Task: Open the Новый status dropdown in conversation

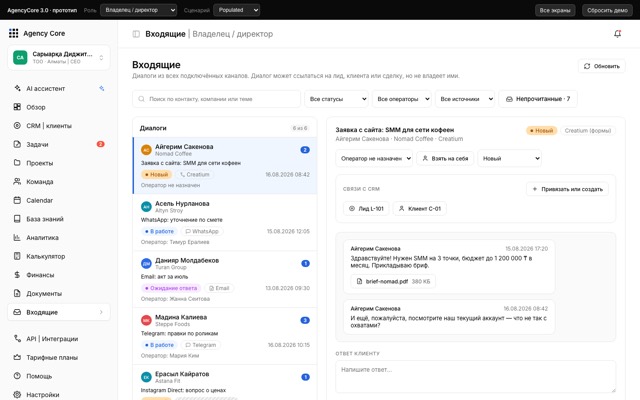Action: coord(509,158)
